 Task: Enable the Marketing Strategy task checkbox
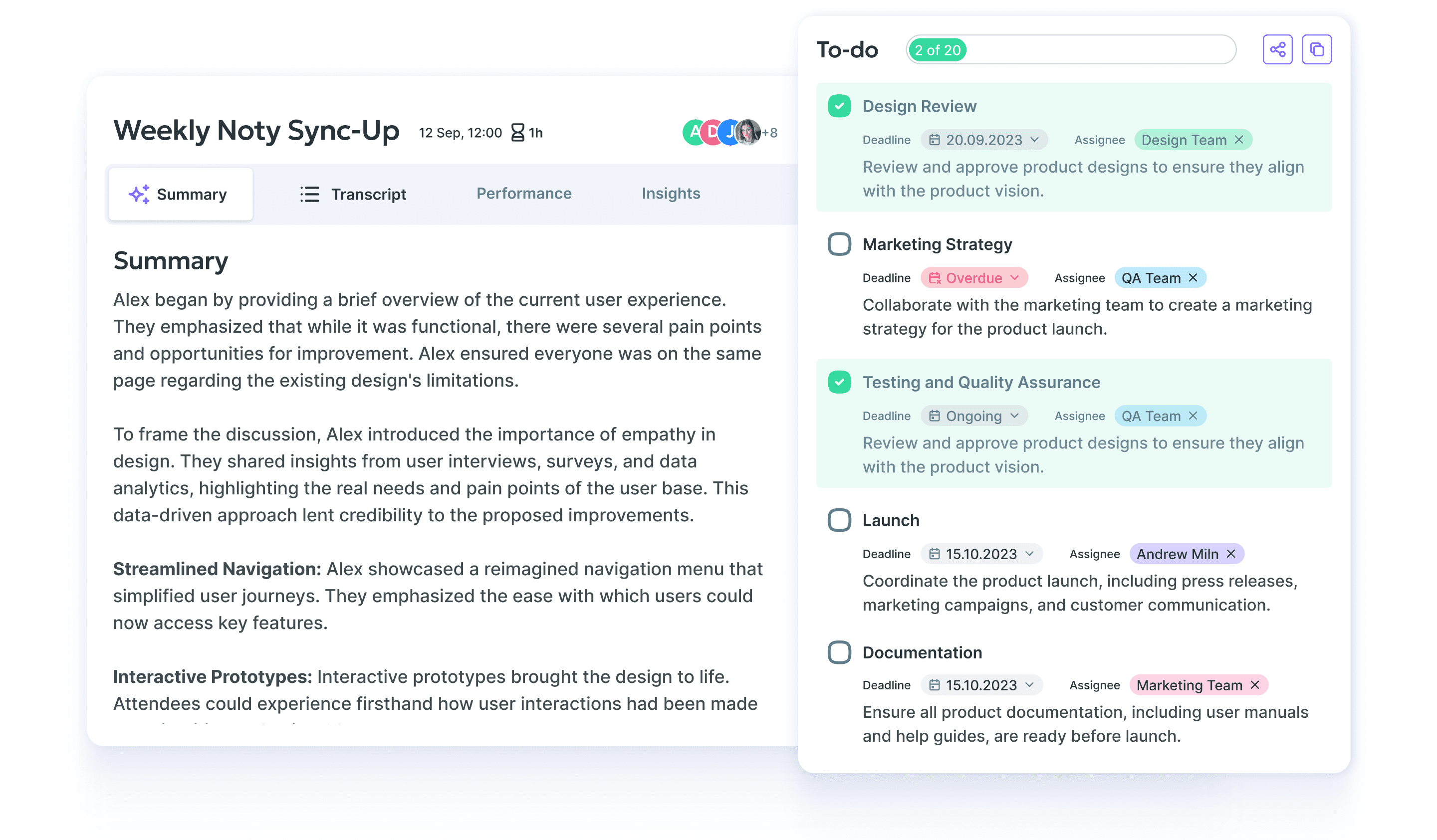coord(839,244)
